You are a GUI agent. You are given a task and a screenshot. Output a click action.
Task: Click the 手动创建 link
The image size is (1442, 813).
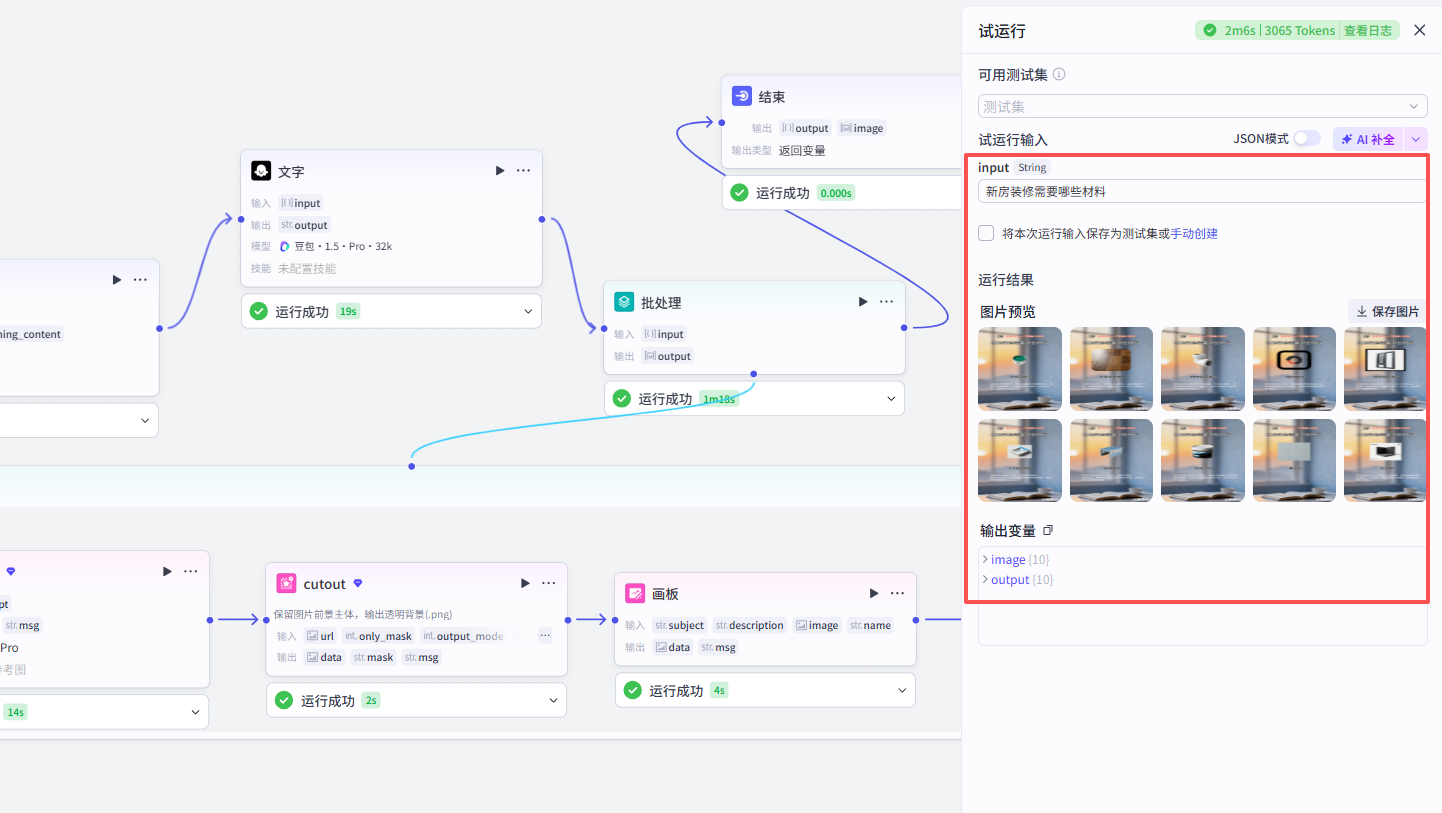(1194, 233)
